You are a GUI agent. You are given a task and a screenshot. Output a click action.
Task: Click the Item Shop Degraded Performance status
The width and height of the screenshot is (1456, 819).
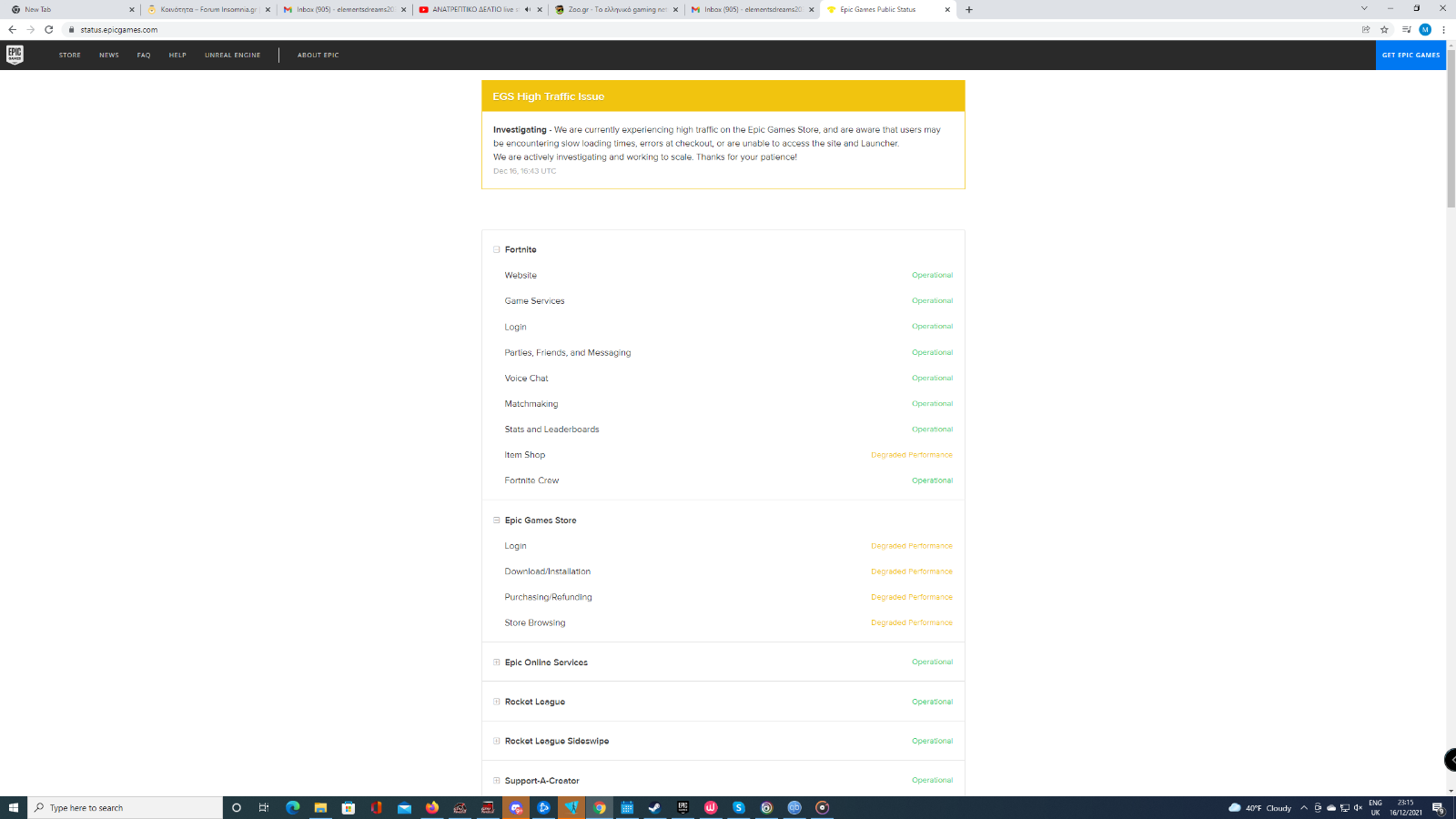912,455
